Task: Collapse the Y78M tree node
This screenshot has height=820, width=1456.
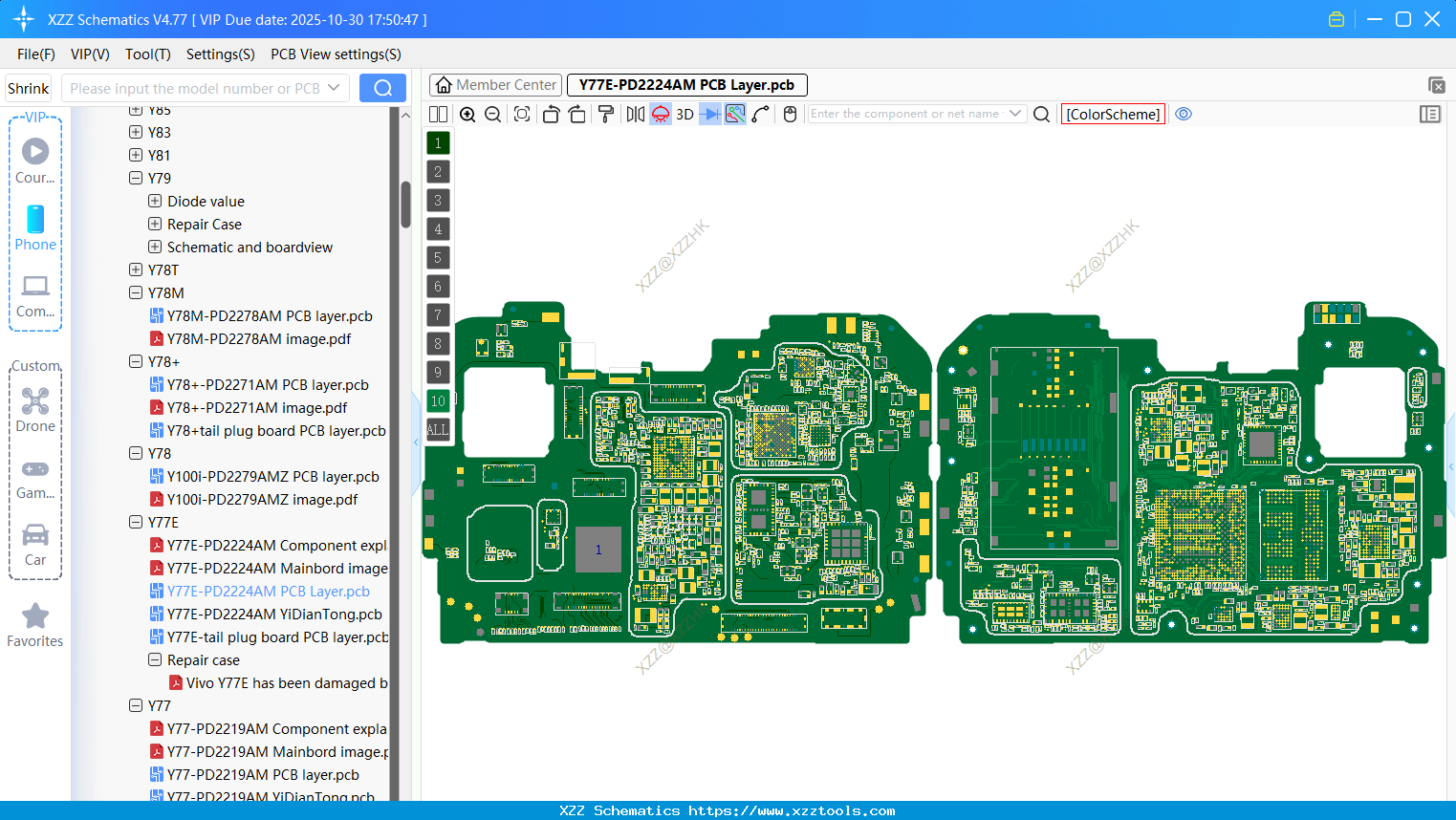Action: [x=136, y=292]
